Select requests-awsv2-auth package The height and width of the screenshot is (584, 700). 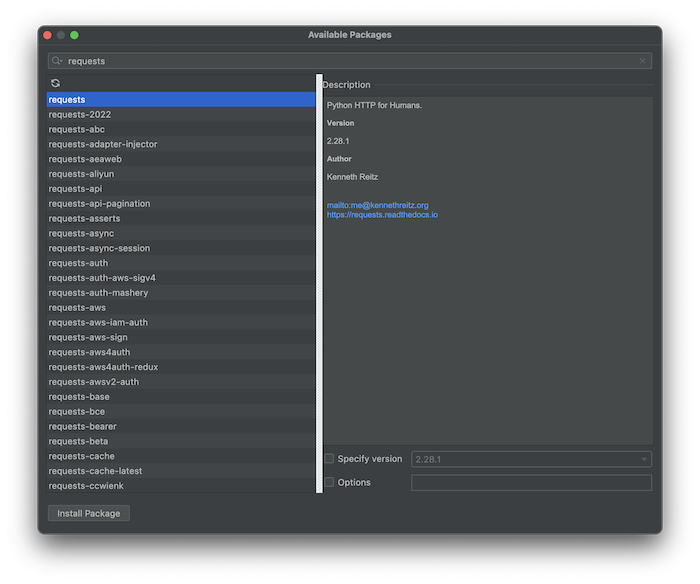(181, 382)
